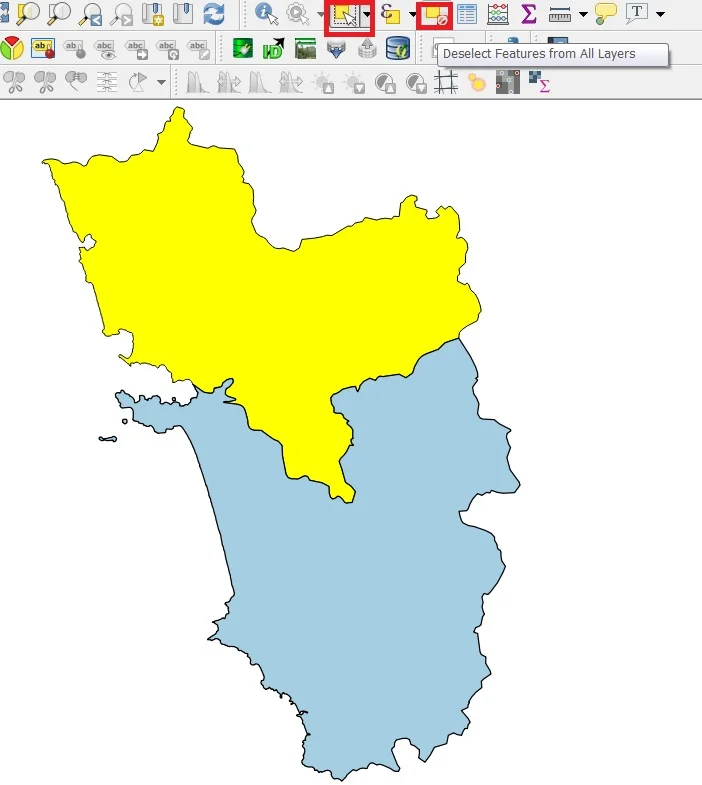The width and height of the screenshot is (702, 785).
Task: Expand the Run Feature Action dropdown arrow
Action: click(x=320, y=15)
